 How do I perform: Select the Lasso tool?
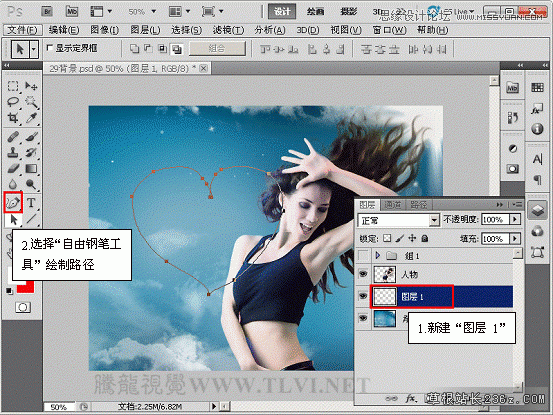click(13, 102)
